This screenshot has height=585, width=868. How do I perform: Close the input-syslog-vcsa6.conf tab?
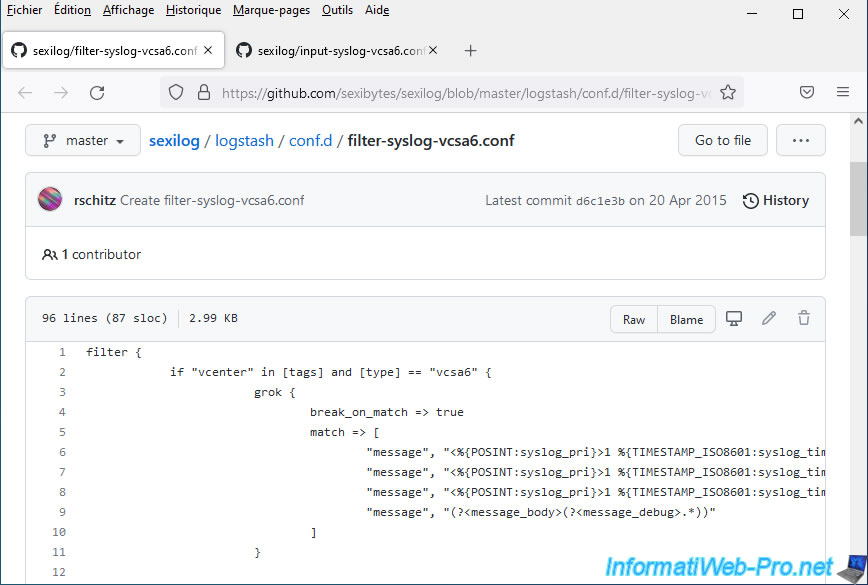(433, 50)
